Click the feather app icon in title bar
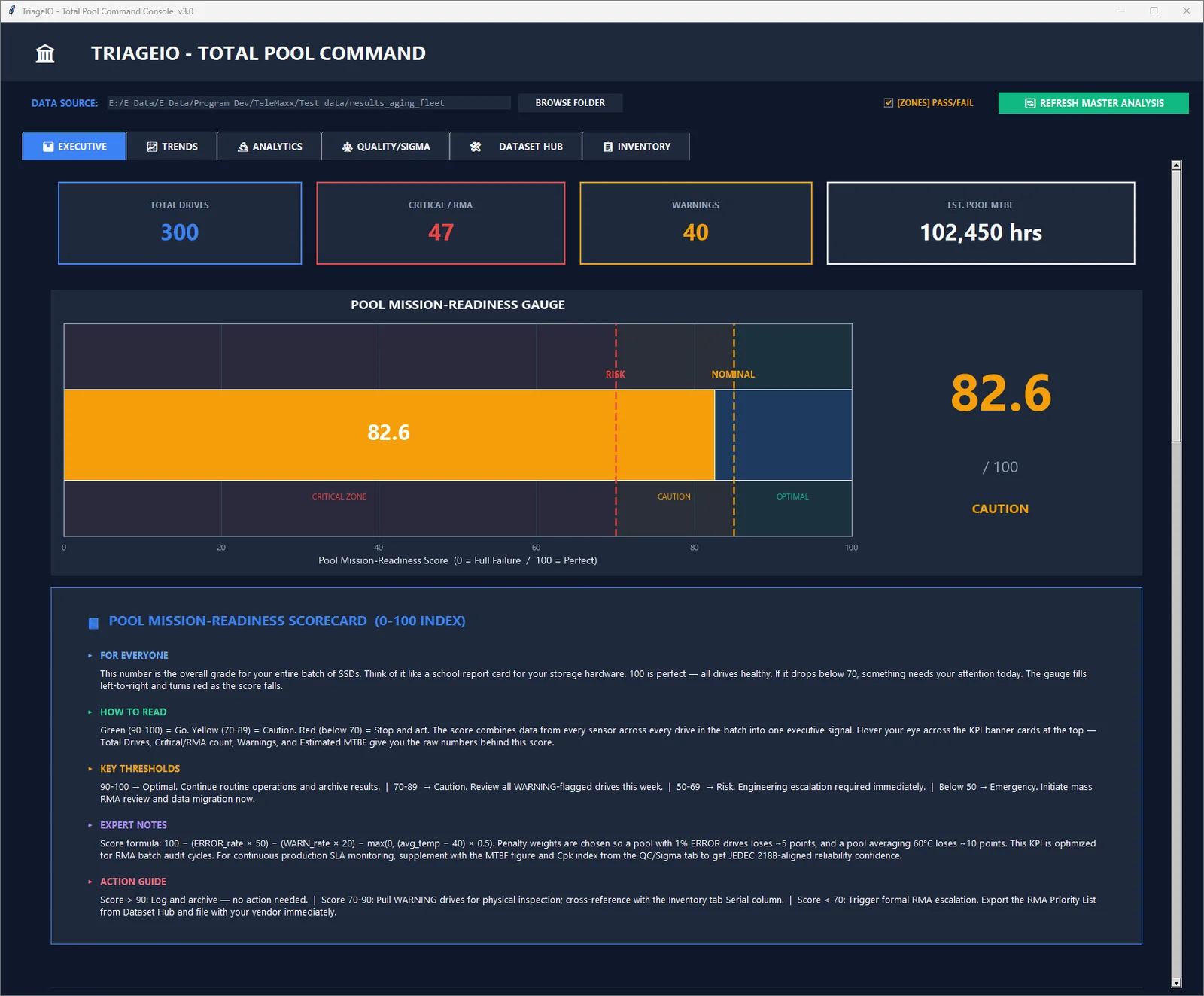The width and height of the screenshot is (1204, 996). 11,11
